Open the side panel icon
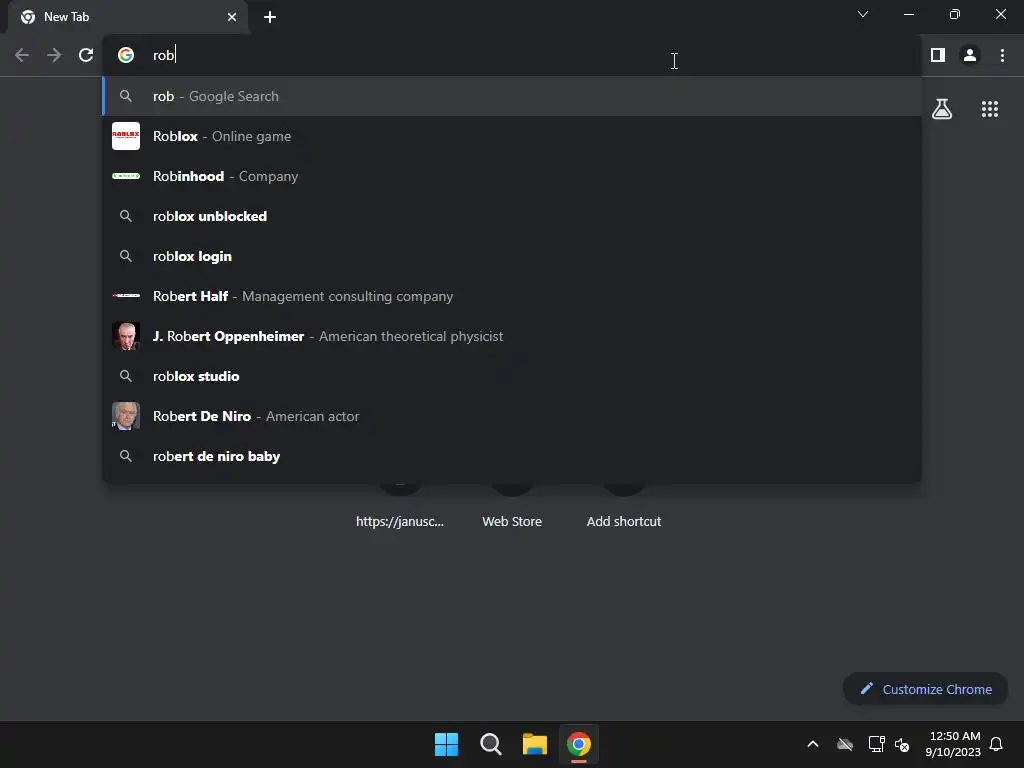Image resolution: width=1024 pixels, height=768 pixels. pos(938,56)
